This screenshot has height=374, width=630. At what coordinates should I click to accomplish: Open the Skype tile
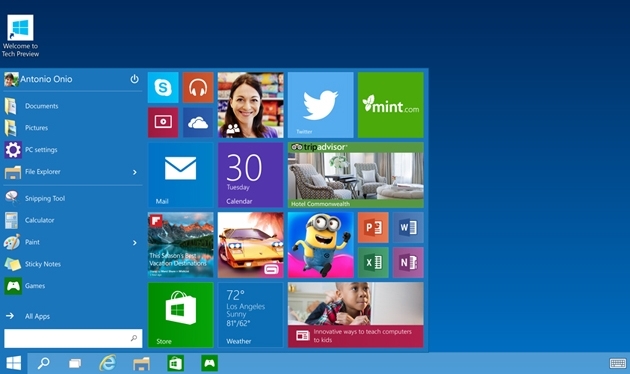[163, 88]
